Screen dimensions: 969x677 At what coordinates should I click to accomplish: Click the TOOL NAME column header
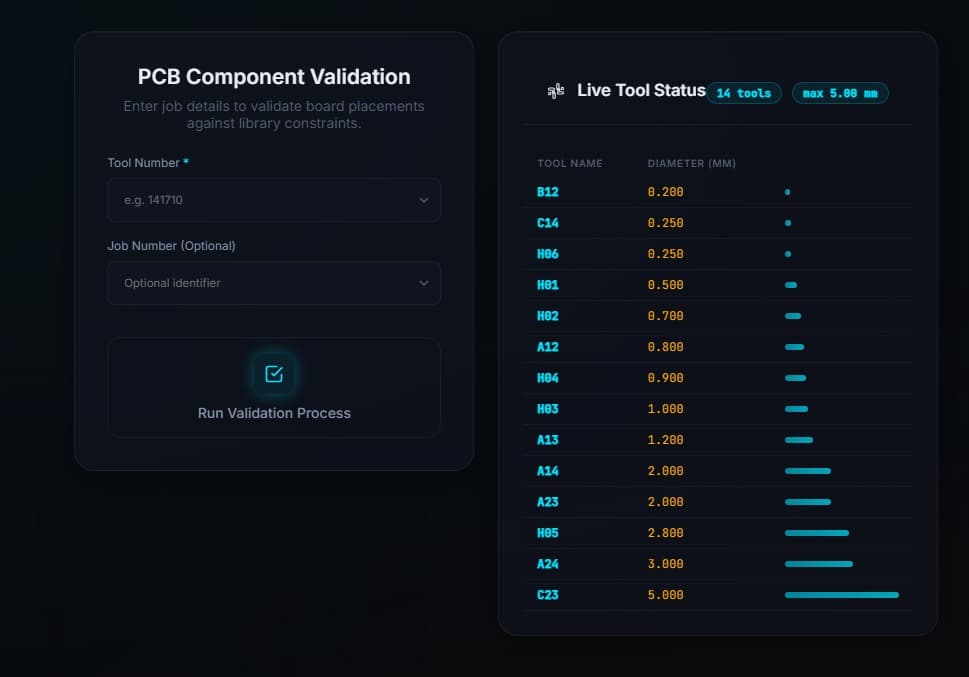569,163
